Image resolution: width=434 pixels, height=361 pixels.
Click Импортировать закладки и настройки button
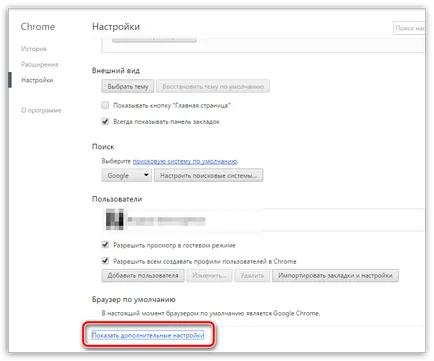[335, 276]
